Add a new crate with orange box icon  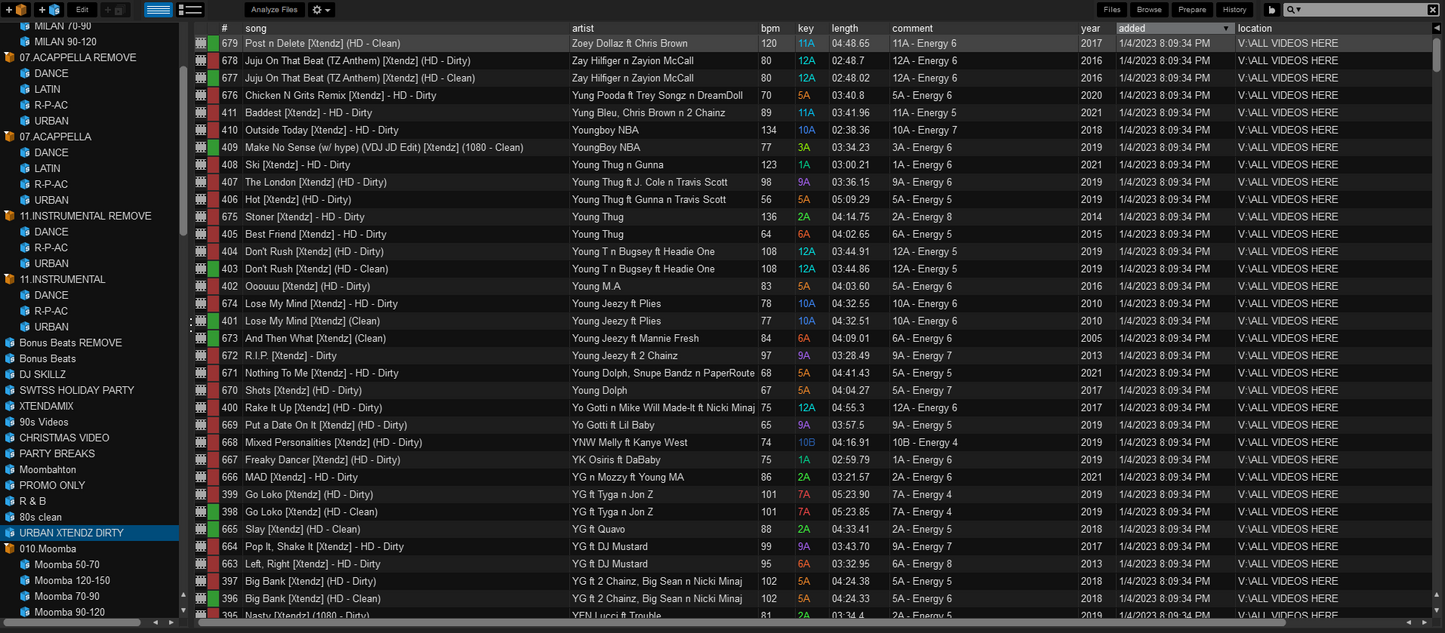[16, 10]
